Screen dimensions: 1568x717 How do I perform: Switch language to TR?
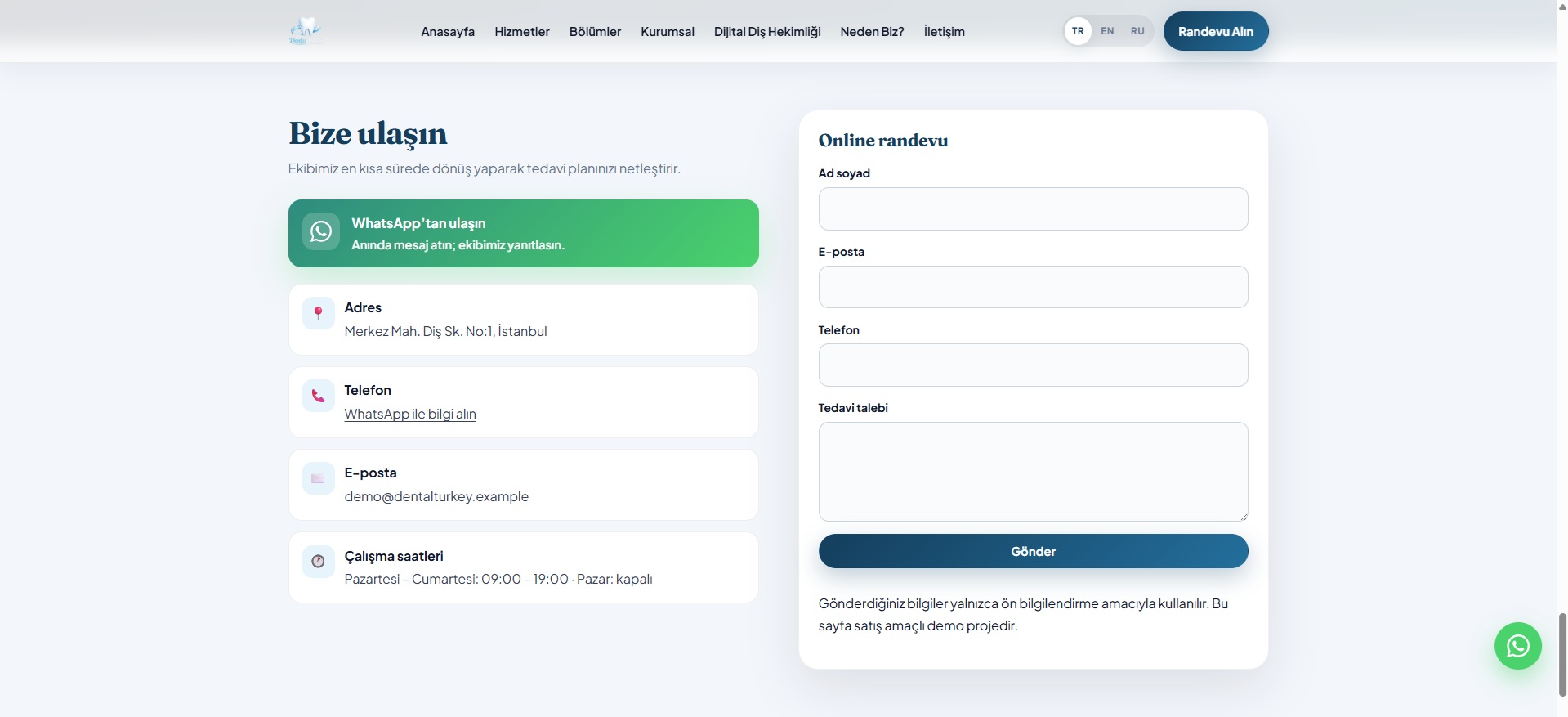pyautogui.click(x=1078, y=31)
